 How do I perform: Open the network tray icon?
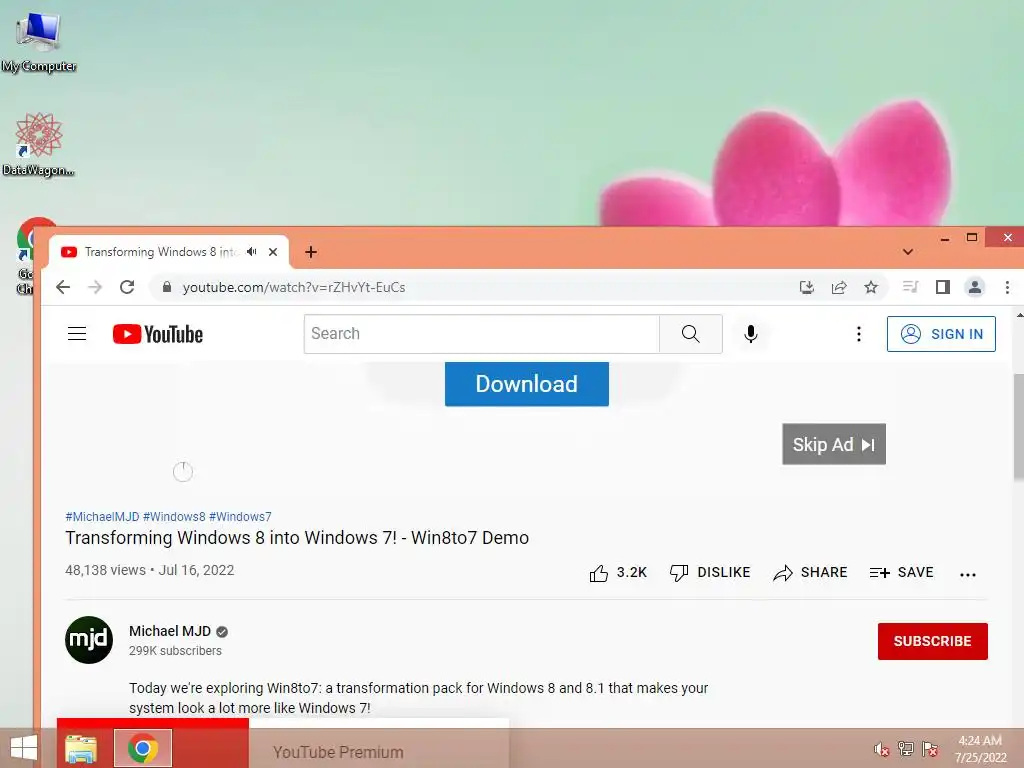pyautogui.click(x=906, y=748)
